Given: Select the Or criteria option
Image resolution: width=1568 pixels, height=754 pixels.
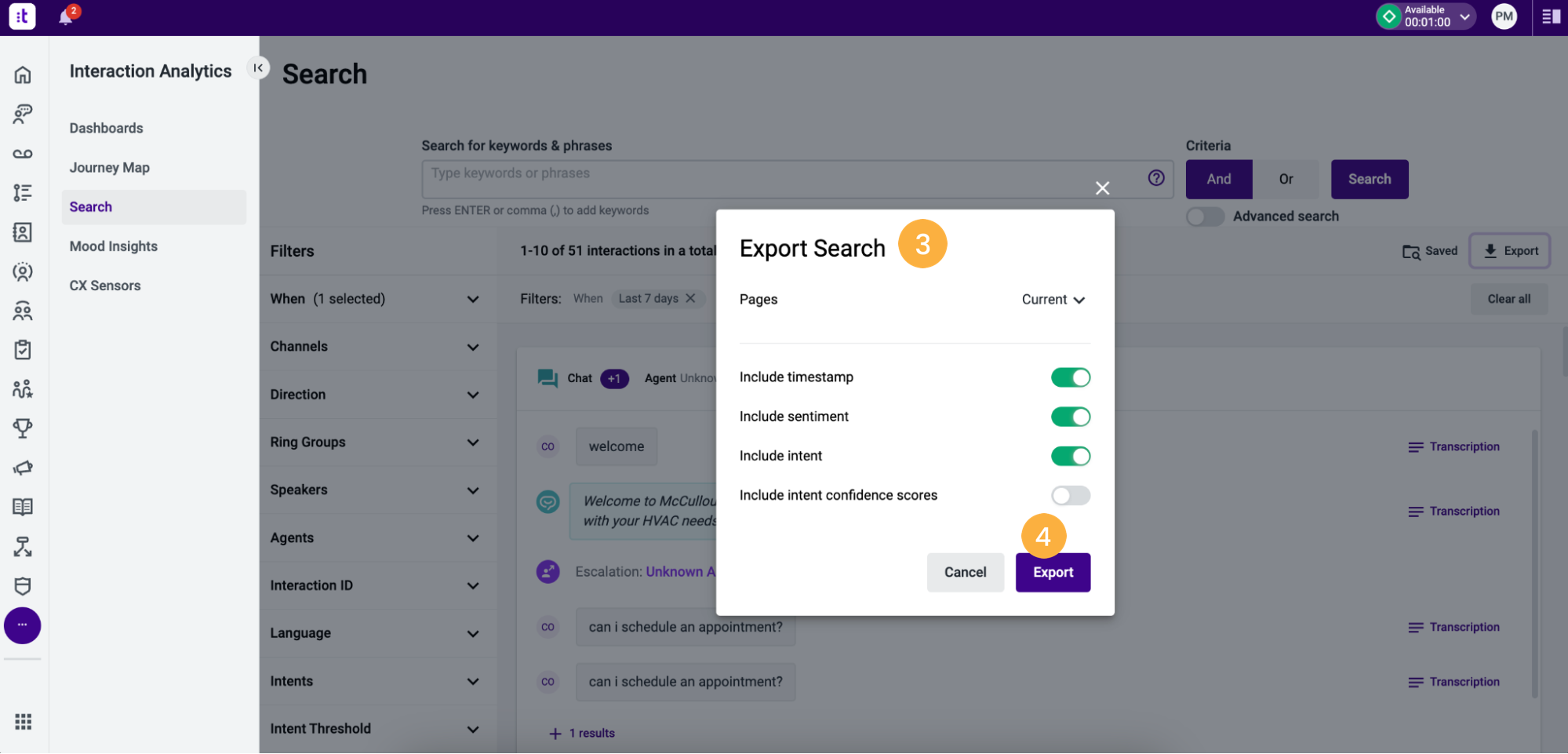Looking at the screenshot, I should [x=1286, y=179].
